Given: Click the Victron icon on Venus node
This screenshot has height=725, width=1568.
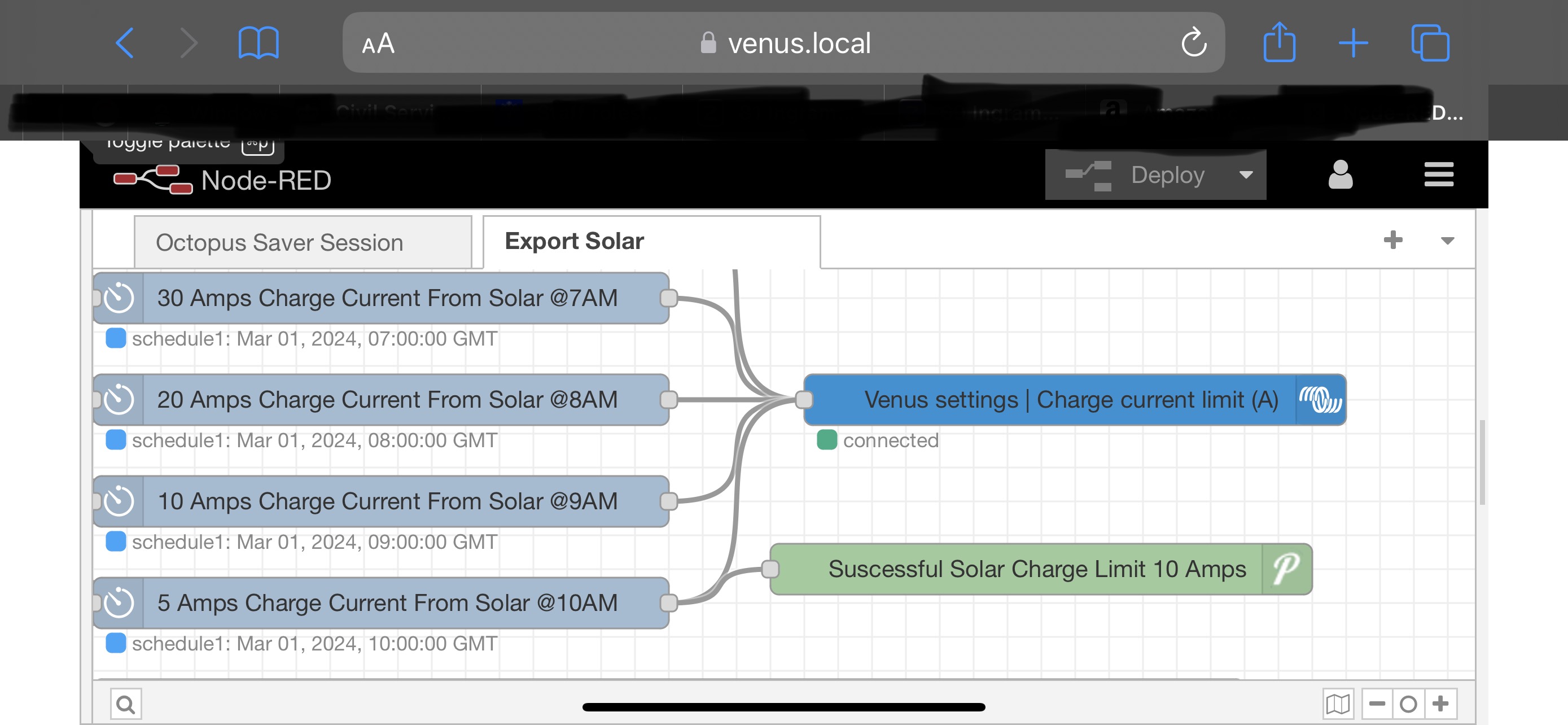Looking at the screenshot, I should click(x=1320, y=400).
